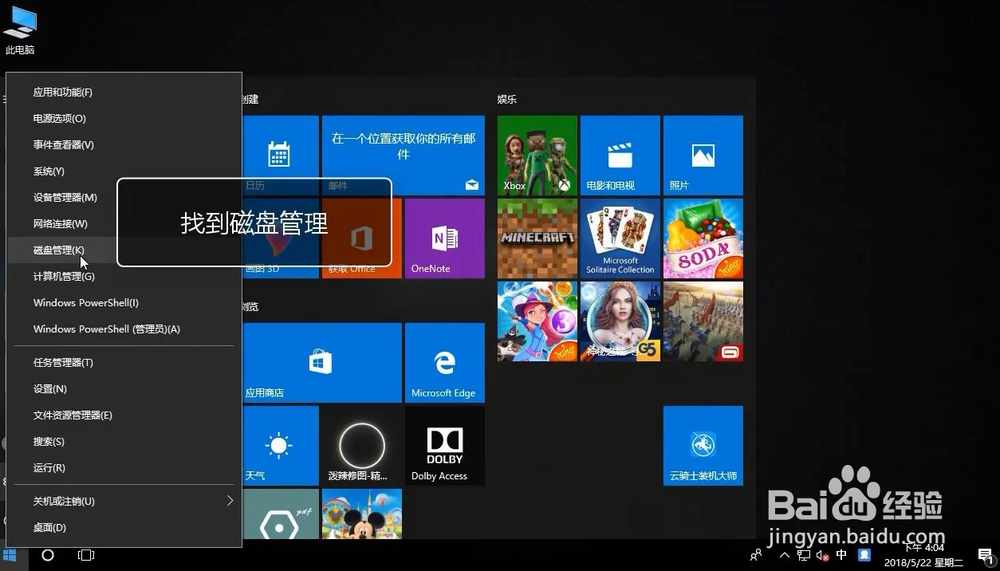Click the Windows Start button
This screenshot has width=1000, height=571.
[x=10, y=555]
